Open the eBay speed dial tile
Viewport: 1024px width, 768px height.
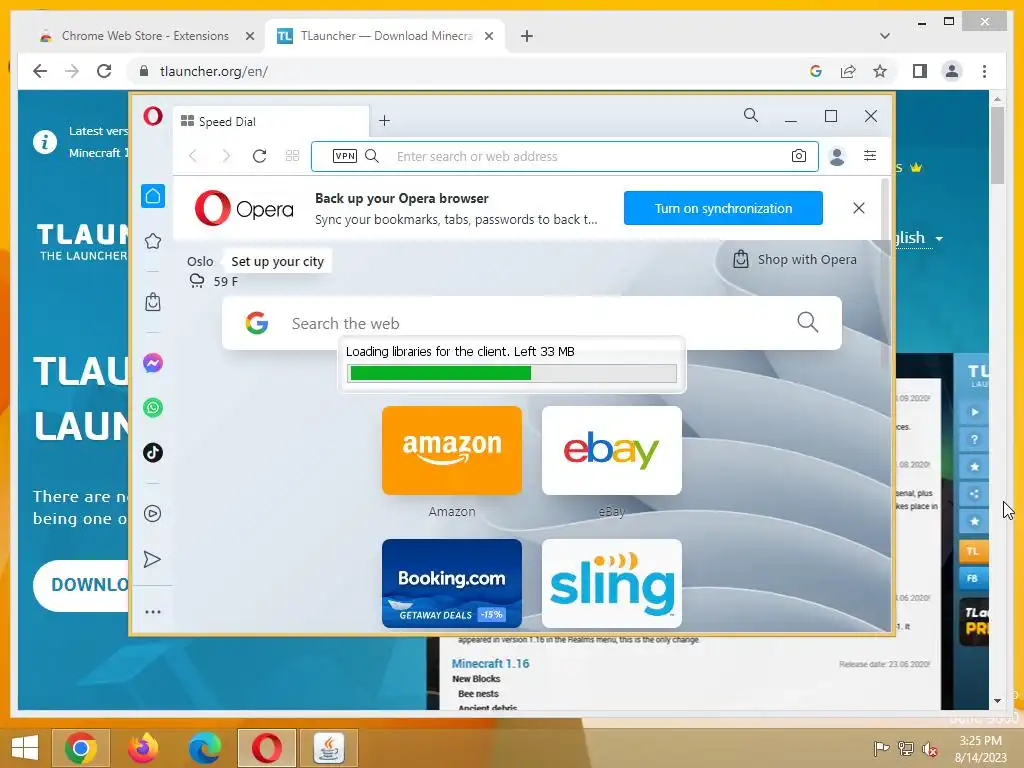point(612,450)
